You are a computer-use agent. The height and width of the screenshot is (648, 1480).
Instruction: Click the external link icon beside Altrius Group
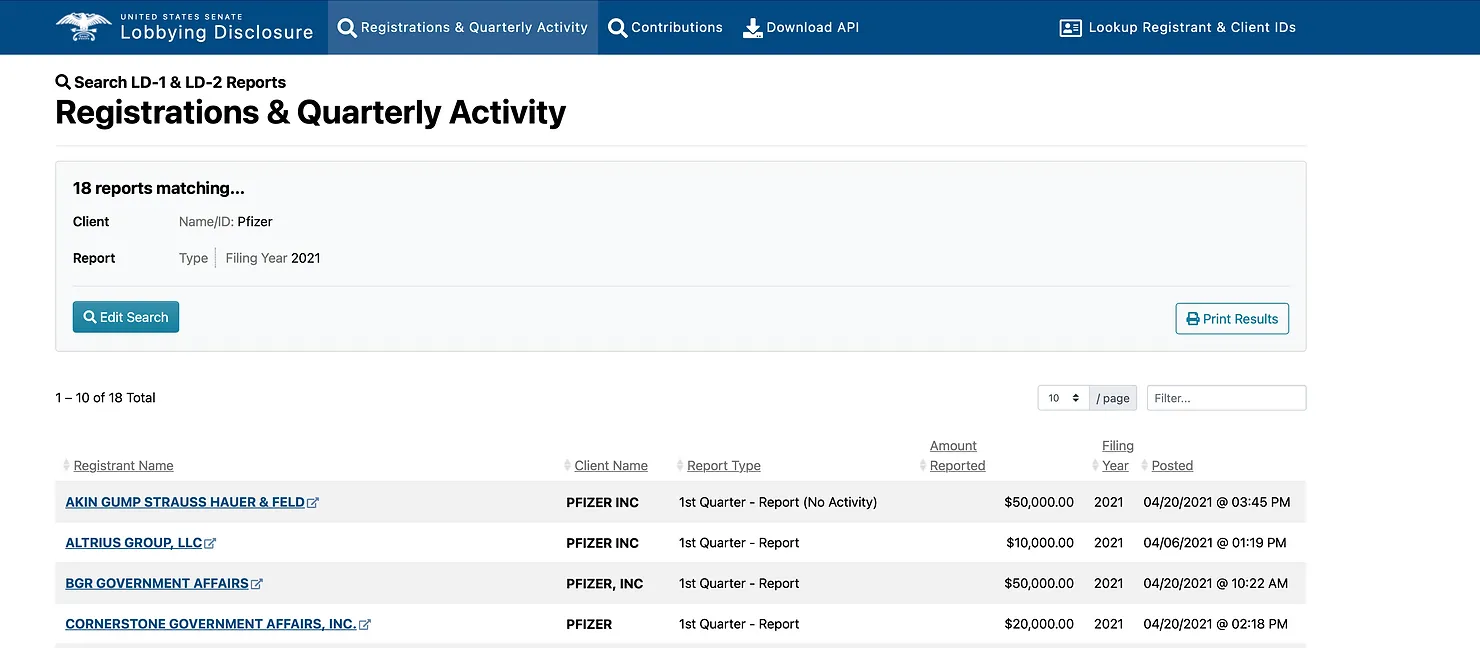(x=210, y=544)
